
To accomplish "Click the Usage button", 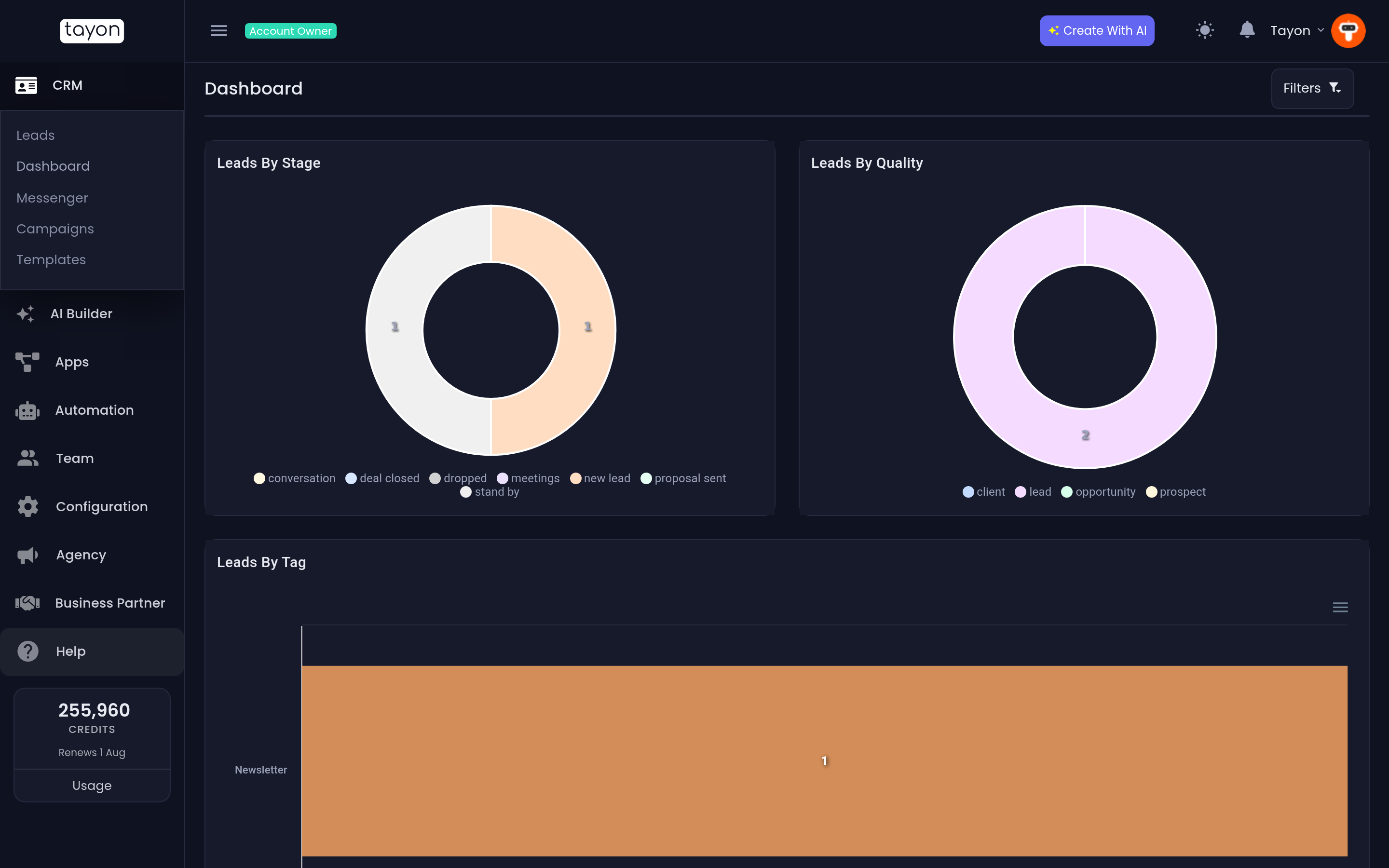I will (92, 786).
